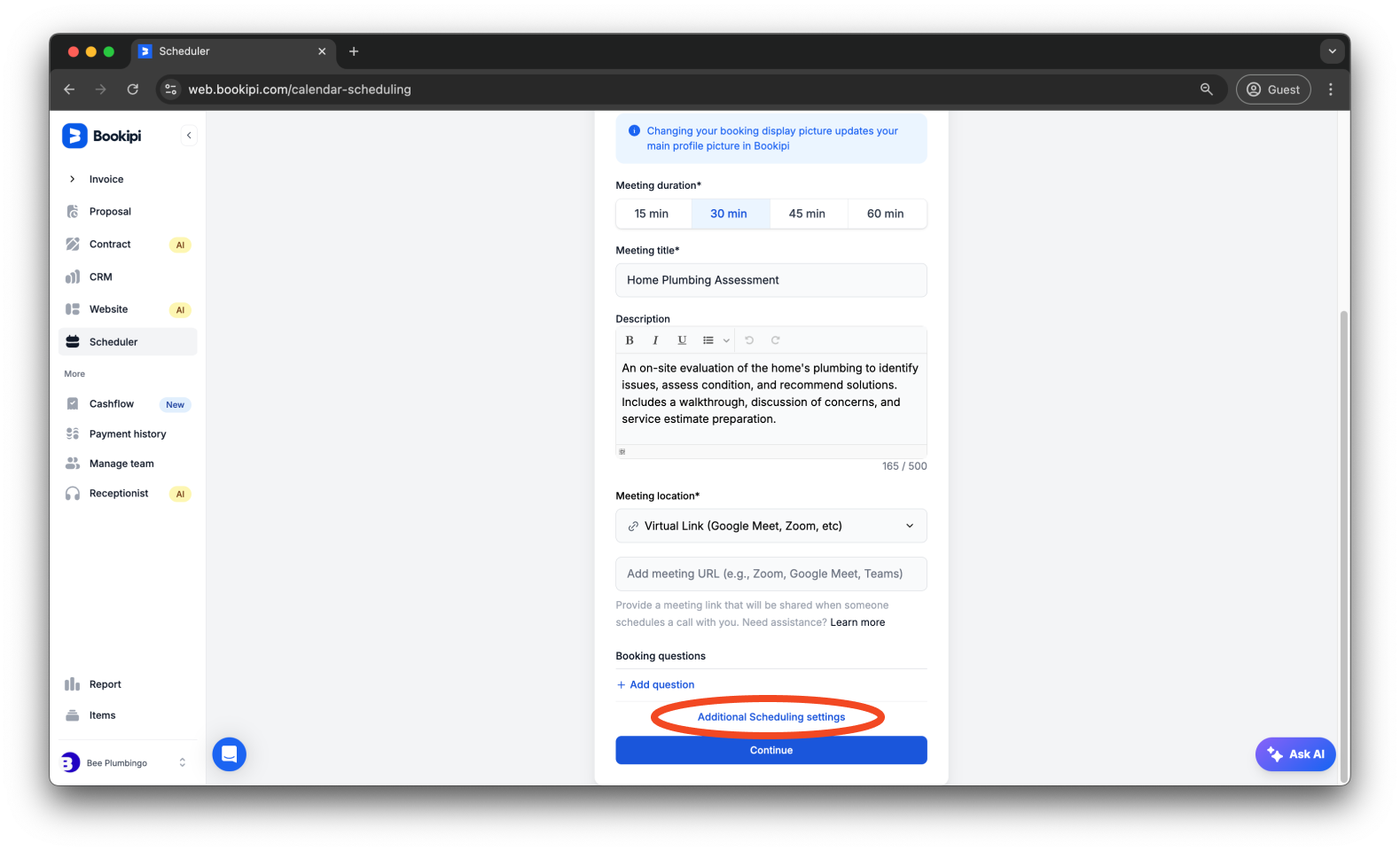The width and height of the screenshot is (1400, 851).
Task: Open the tab search dropdown
Action: (1333, 51)
